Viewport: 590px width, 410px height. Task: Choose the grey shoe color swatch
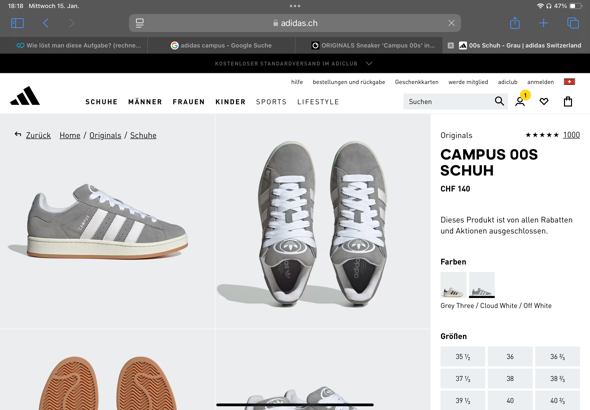point(482,285)
